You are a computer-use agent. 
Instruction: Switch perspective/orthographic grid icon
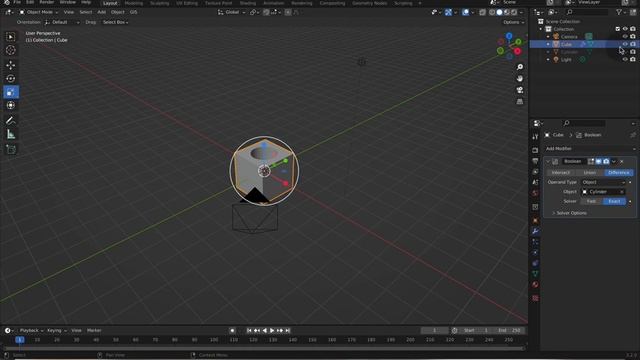click(x=520, y=101)
